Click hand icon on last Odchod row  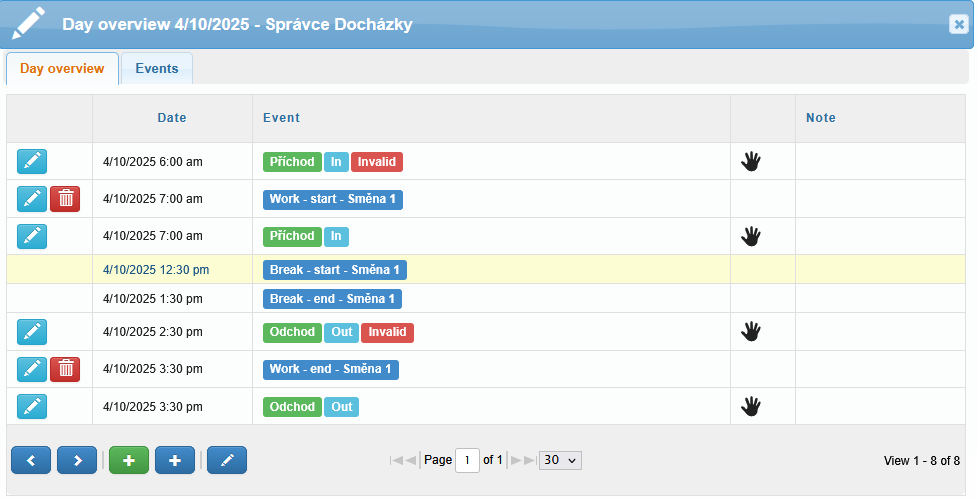tap(751, 406)
